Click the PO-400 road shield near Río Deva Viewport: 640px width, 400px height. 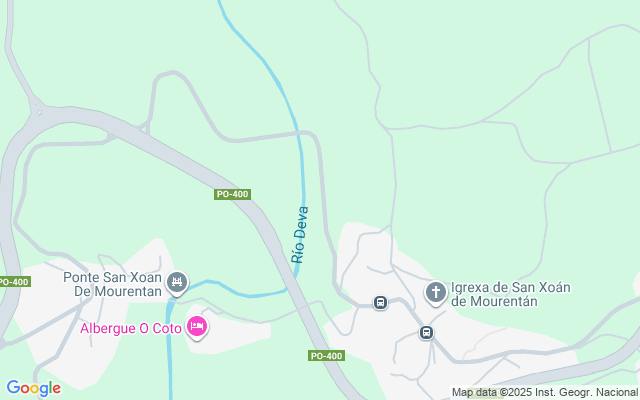[232, 194]
